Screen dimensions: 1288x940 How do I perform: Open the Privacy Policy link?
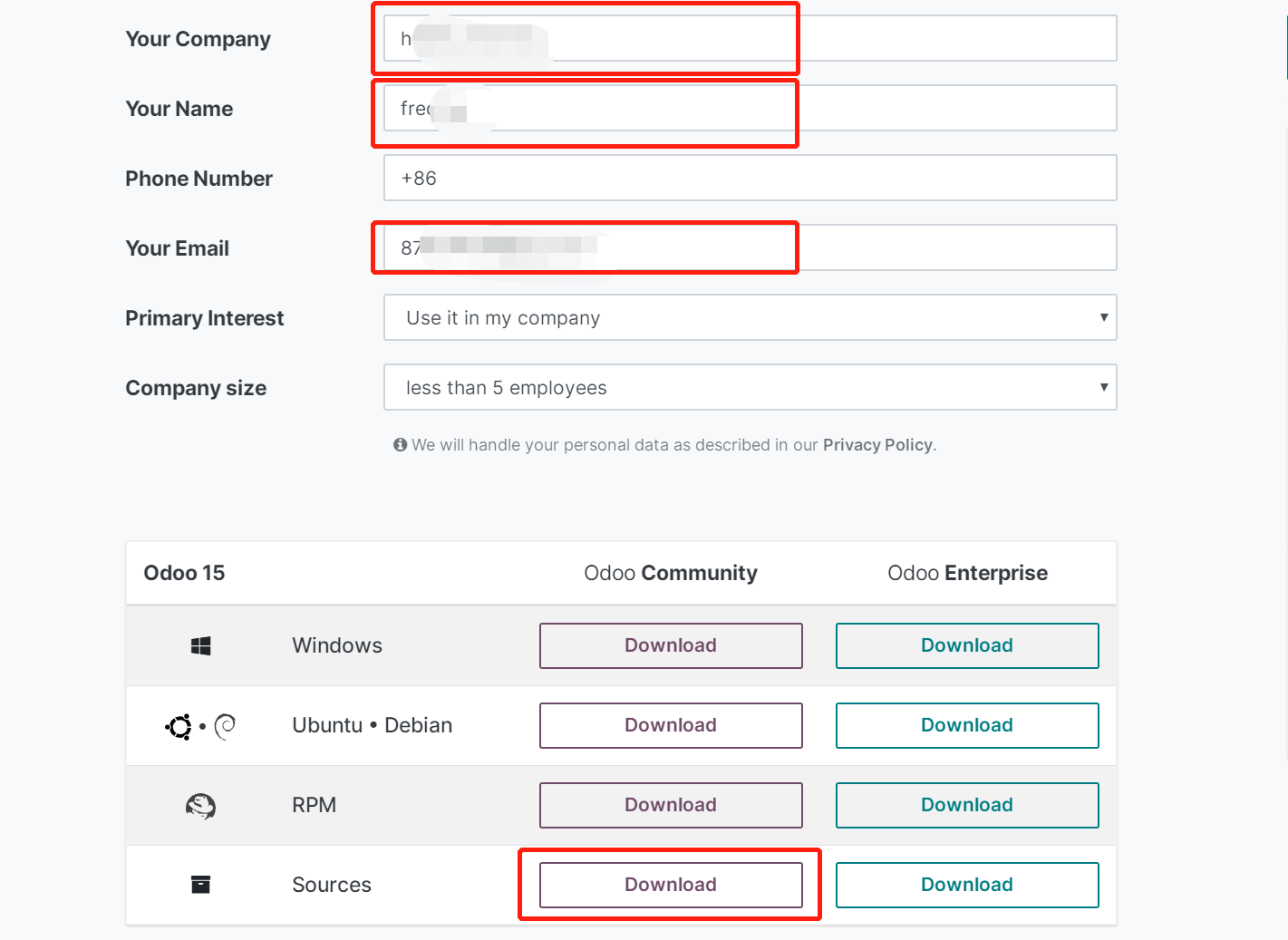click(876, 445)
